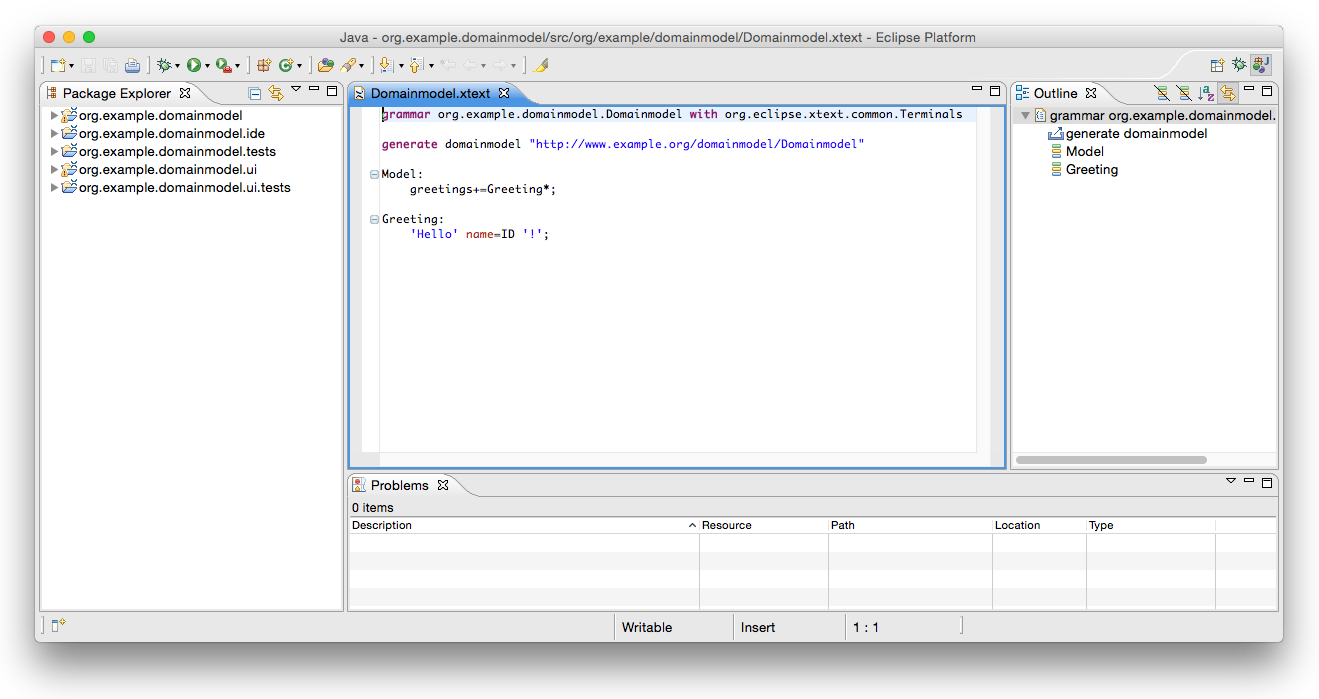Image resolution: width=1319 pixels, height=699 pixels.
Task: Collapse All in Package Explorer
Action: click(x=255, y=93)
